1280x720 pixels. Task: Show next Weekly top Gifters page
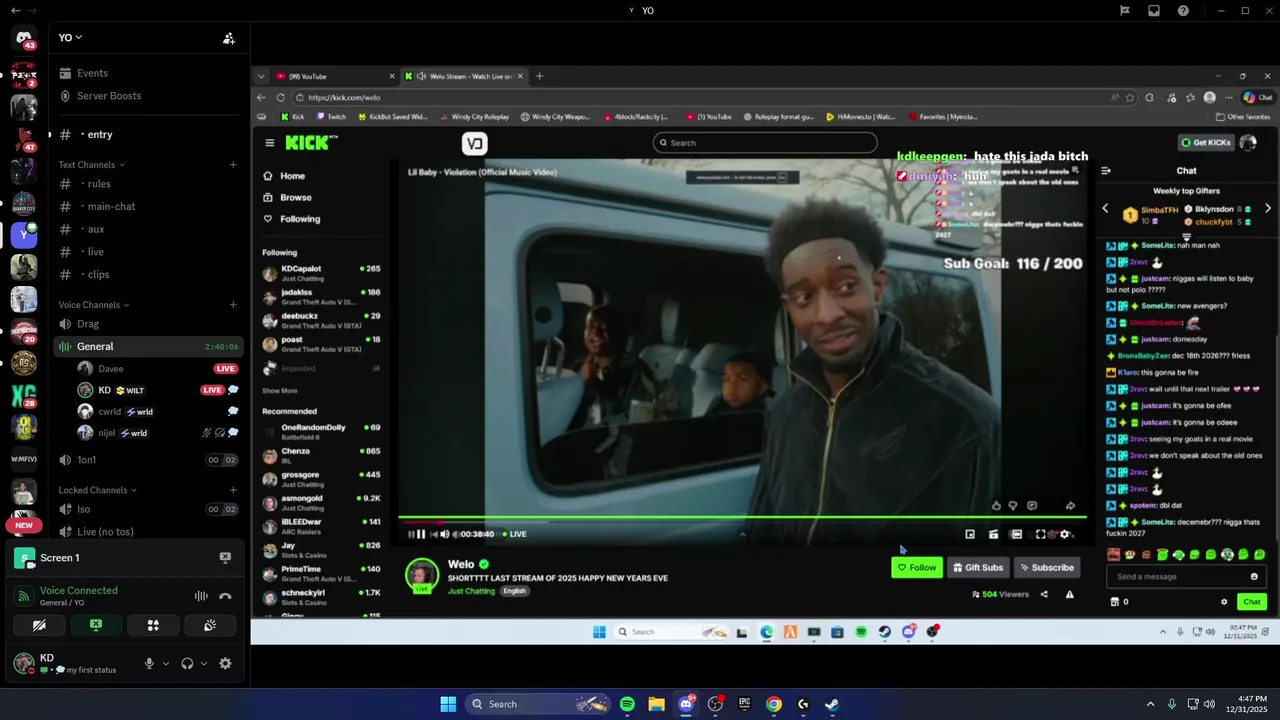(1267, 208)
